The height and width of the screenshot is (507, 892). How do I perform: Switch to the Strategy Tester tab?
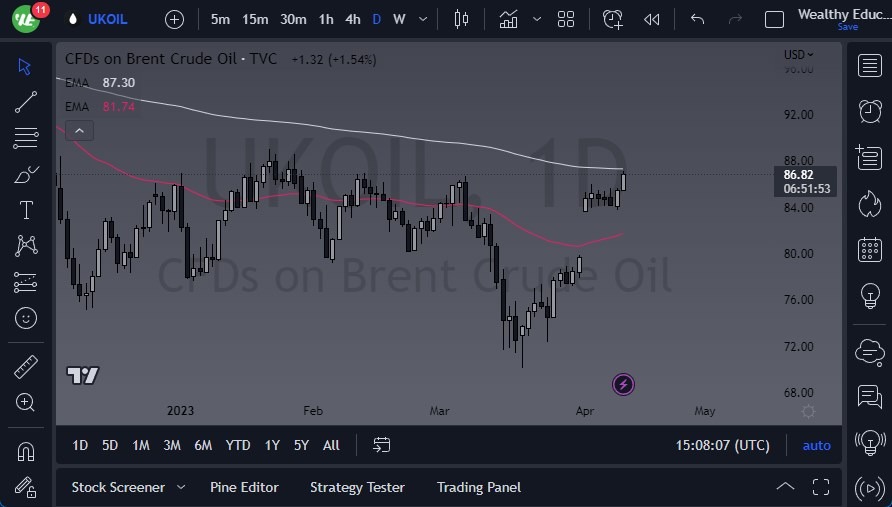coord(357,487)
